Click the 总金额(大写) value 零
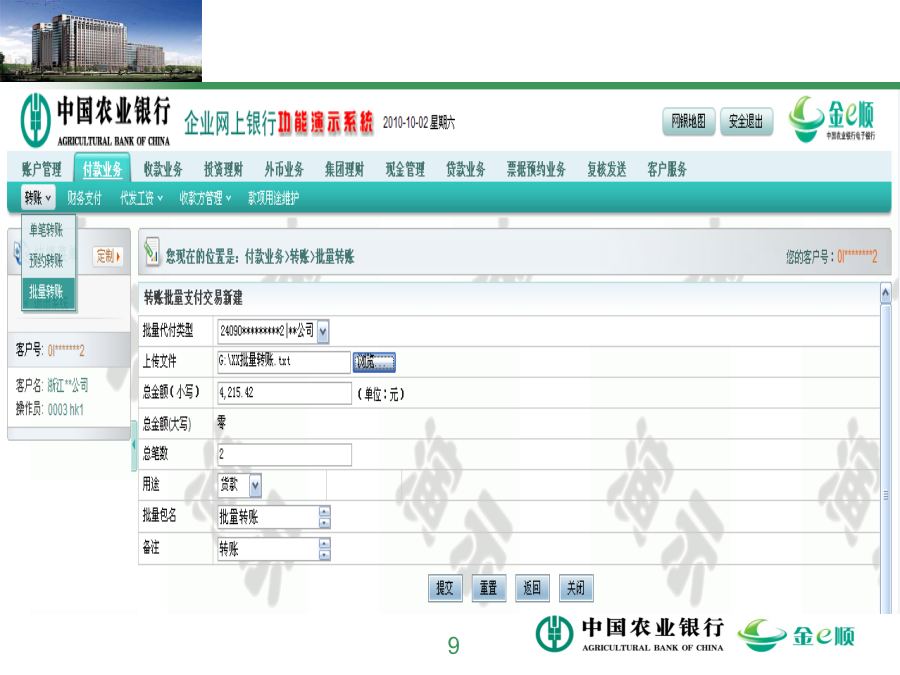The height and width of the screenshot is (675, 900). pyautogui.click(x=222, y=423)
